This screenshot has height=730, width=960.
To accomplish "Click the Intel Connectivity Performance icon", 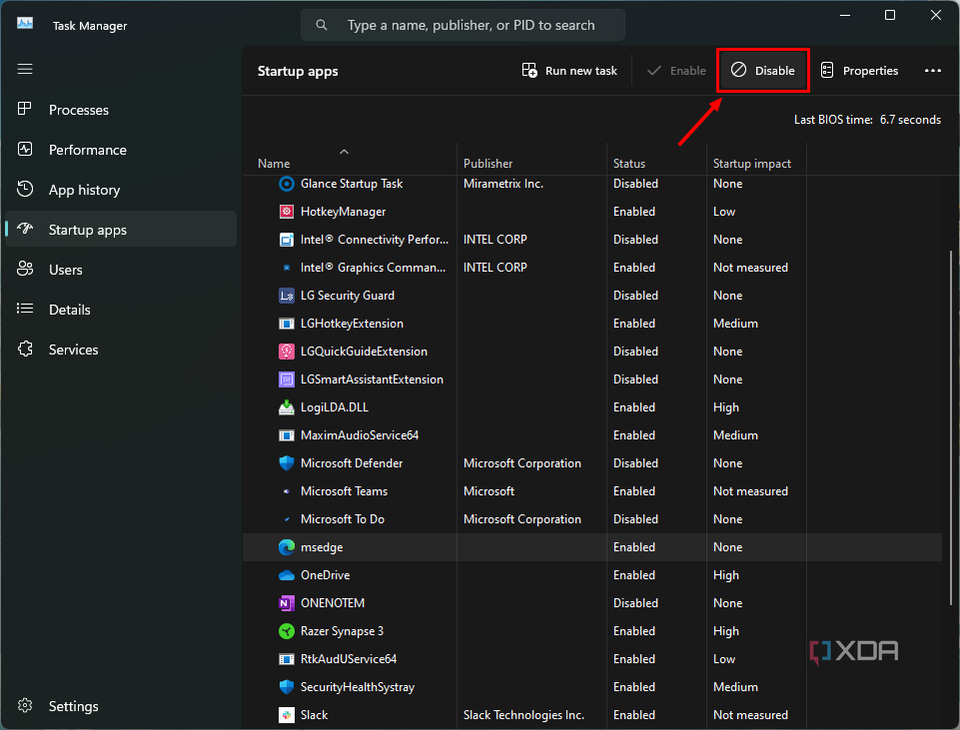I will coord(287,239).
